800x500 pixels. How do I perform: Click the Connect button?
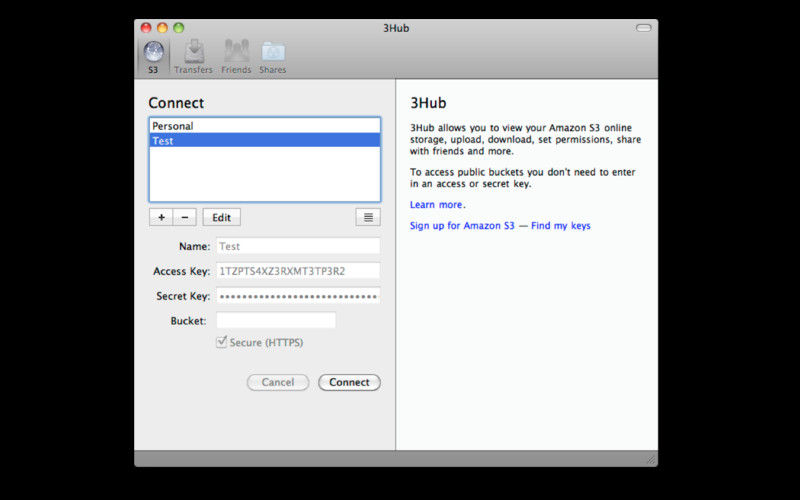(x=349, y=382)
